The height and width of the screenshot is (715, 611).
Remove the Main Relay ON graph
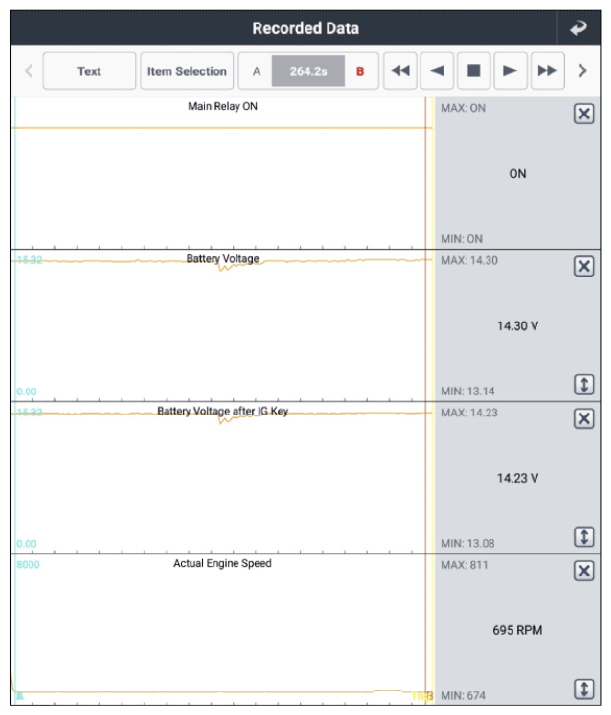click(x=584, y=114)
